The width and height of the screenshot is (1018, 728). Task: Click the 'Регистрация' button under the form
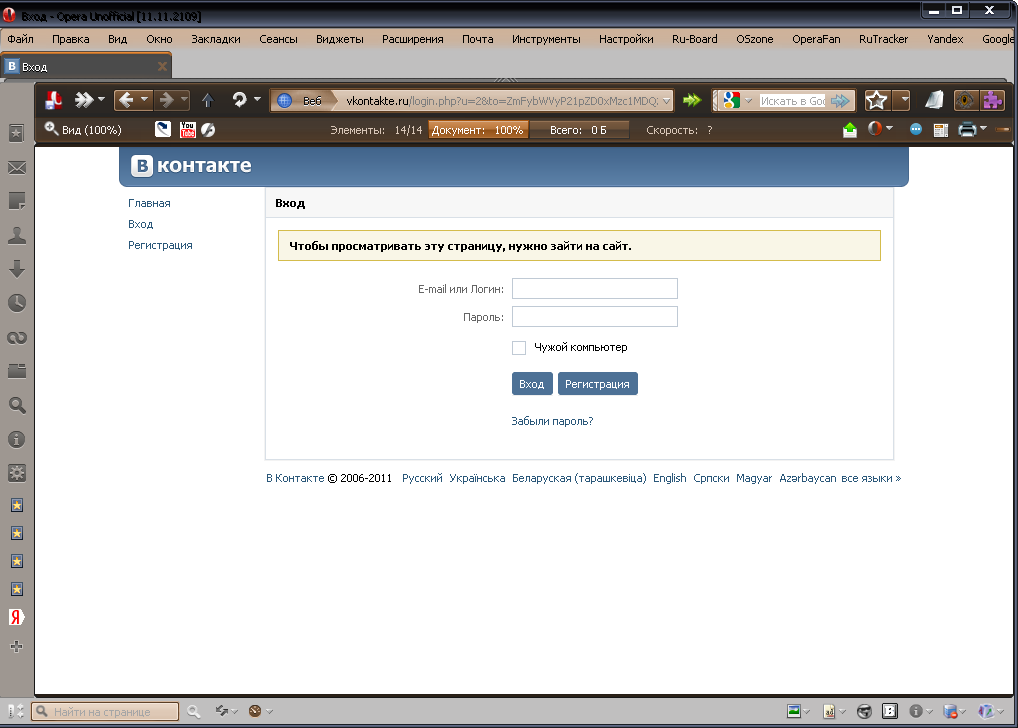point(597,384)
